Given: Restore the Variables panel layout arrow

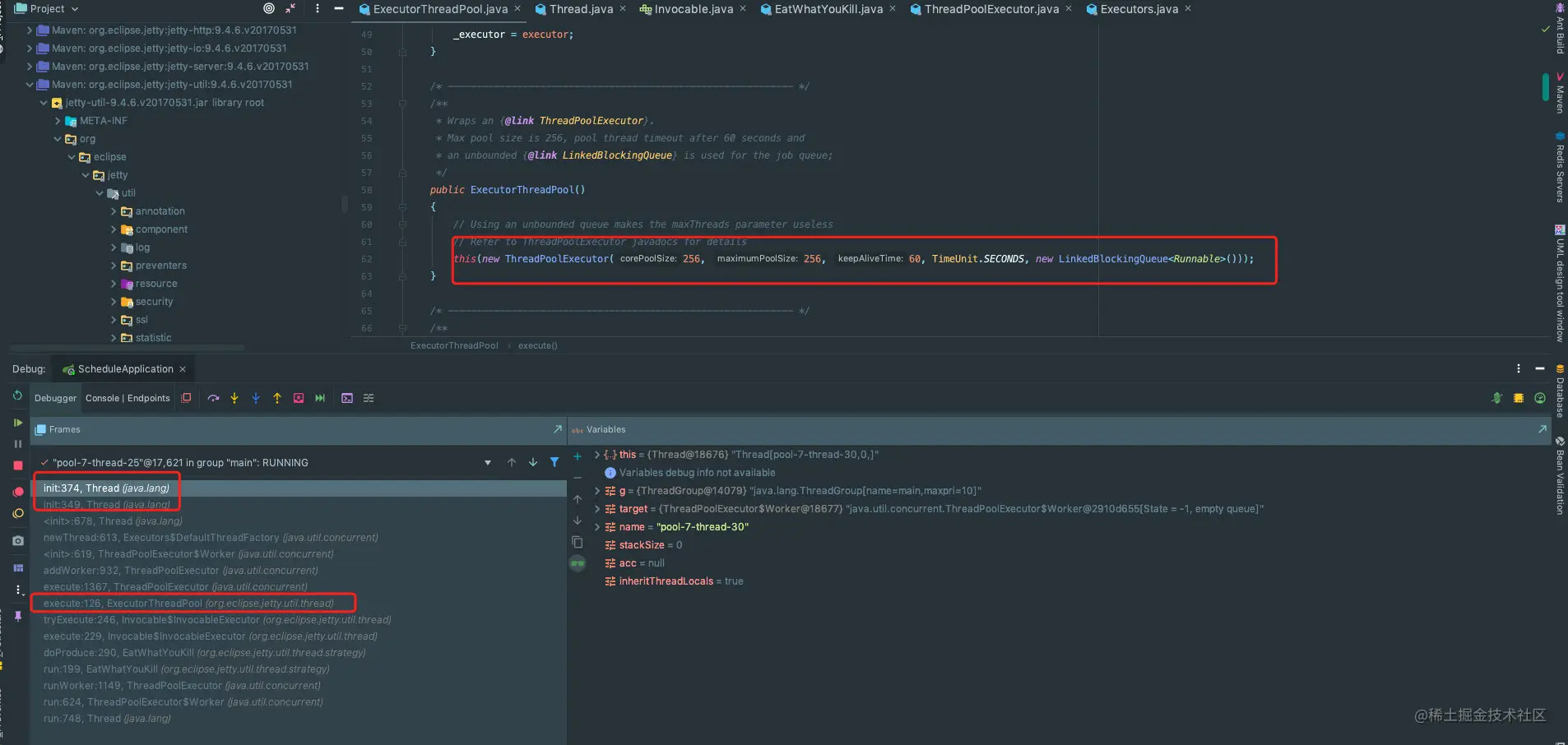Looking at the screenshot, I should click(x=1542, y=429).
